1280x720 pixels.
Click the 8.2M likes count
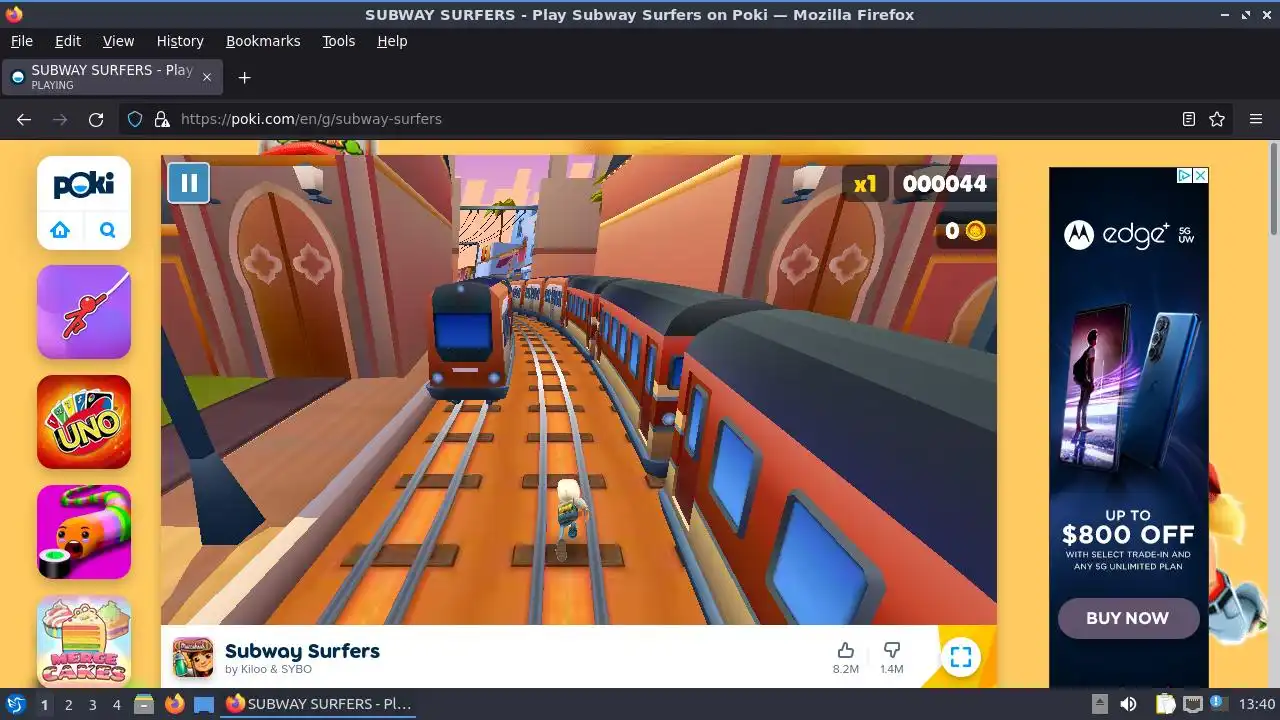click(x=846, y=669)
